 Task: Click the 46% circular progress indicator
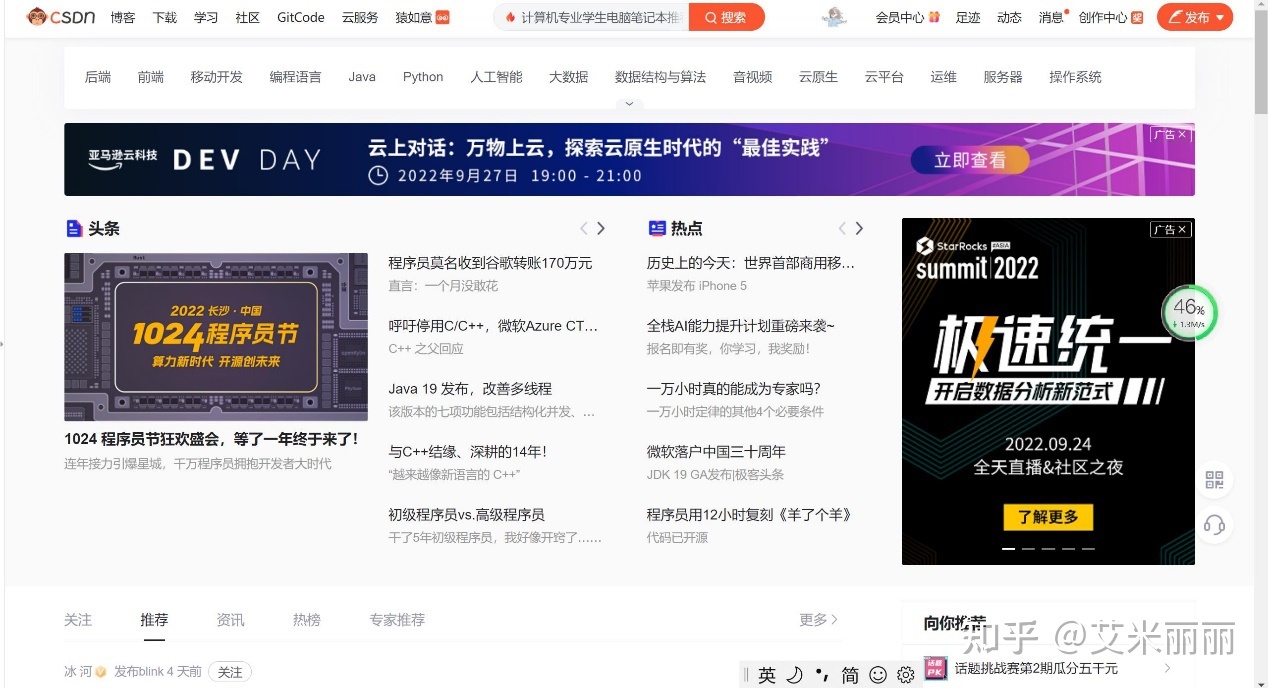(1189, 313)
